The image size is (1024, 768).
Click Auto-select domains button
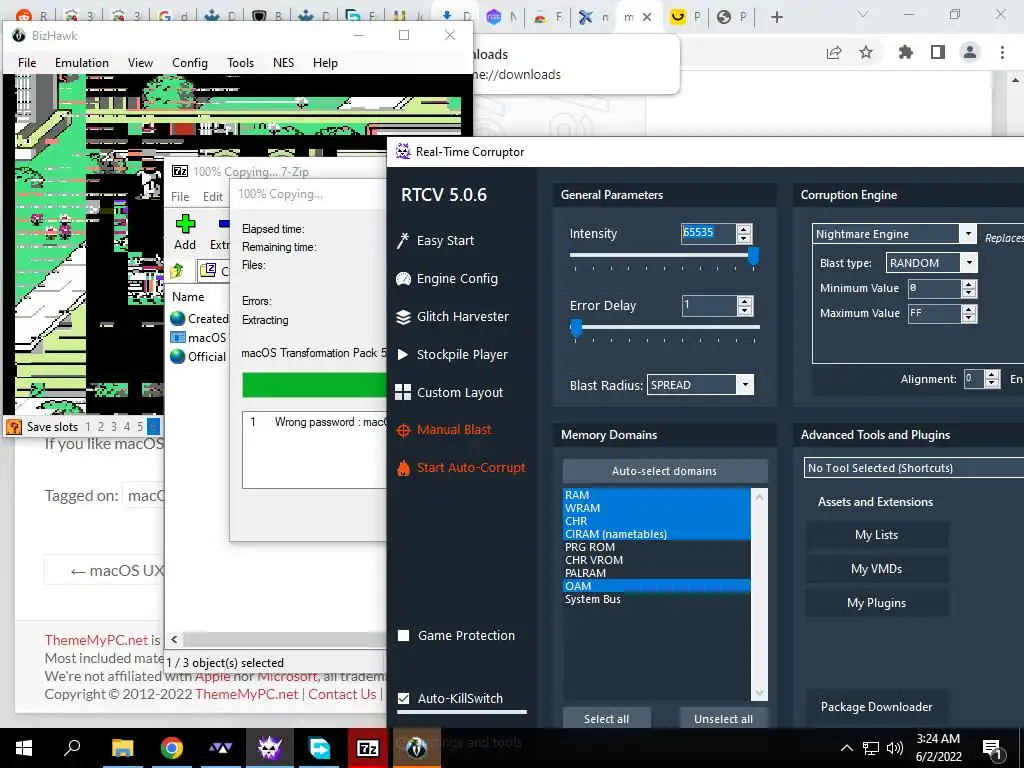(x=665, y=471)
